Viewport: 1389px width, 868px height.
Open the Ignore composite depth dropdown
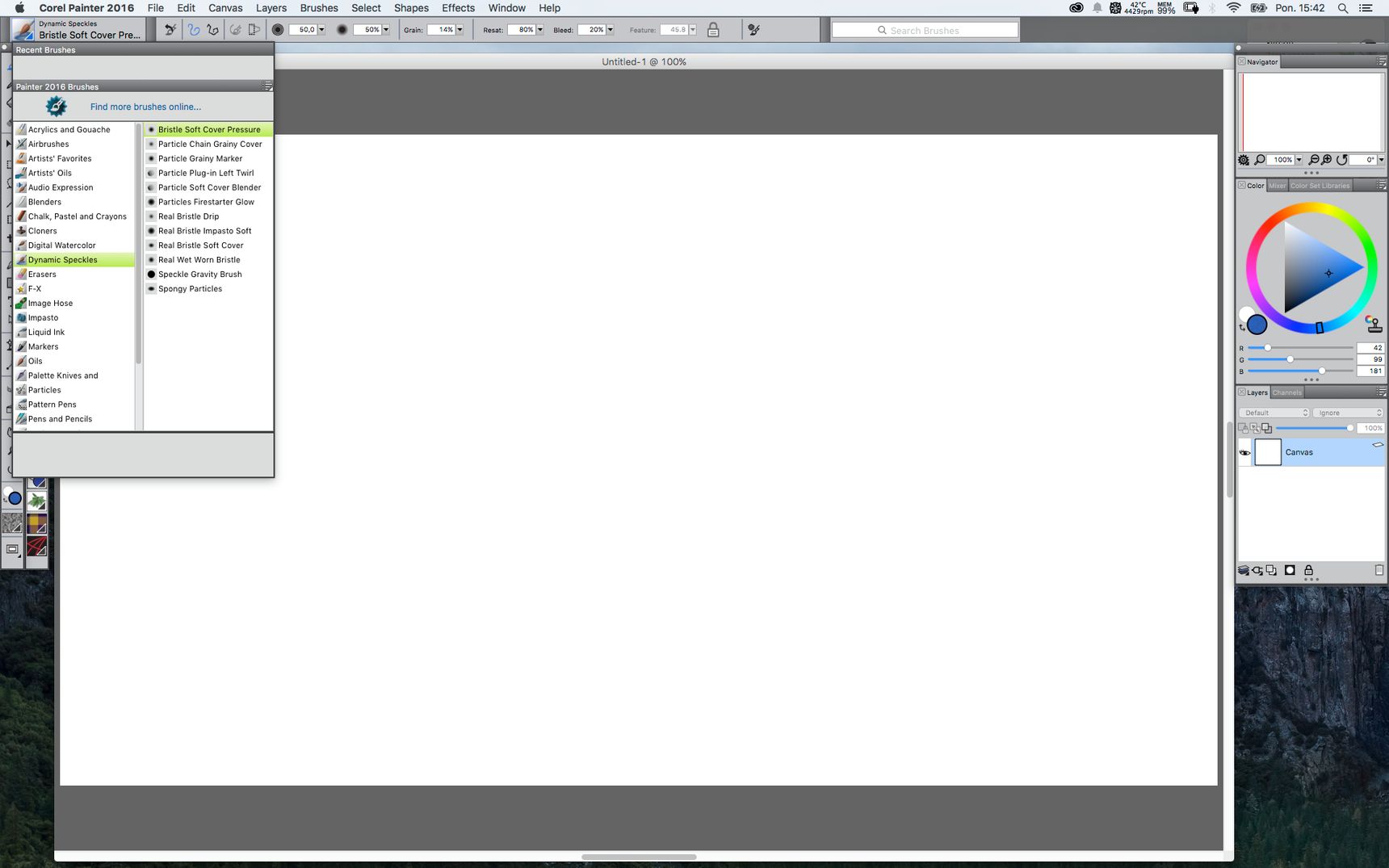1348,413
